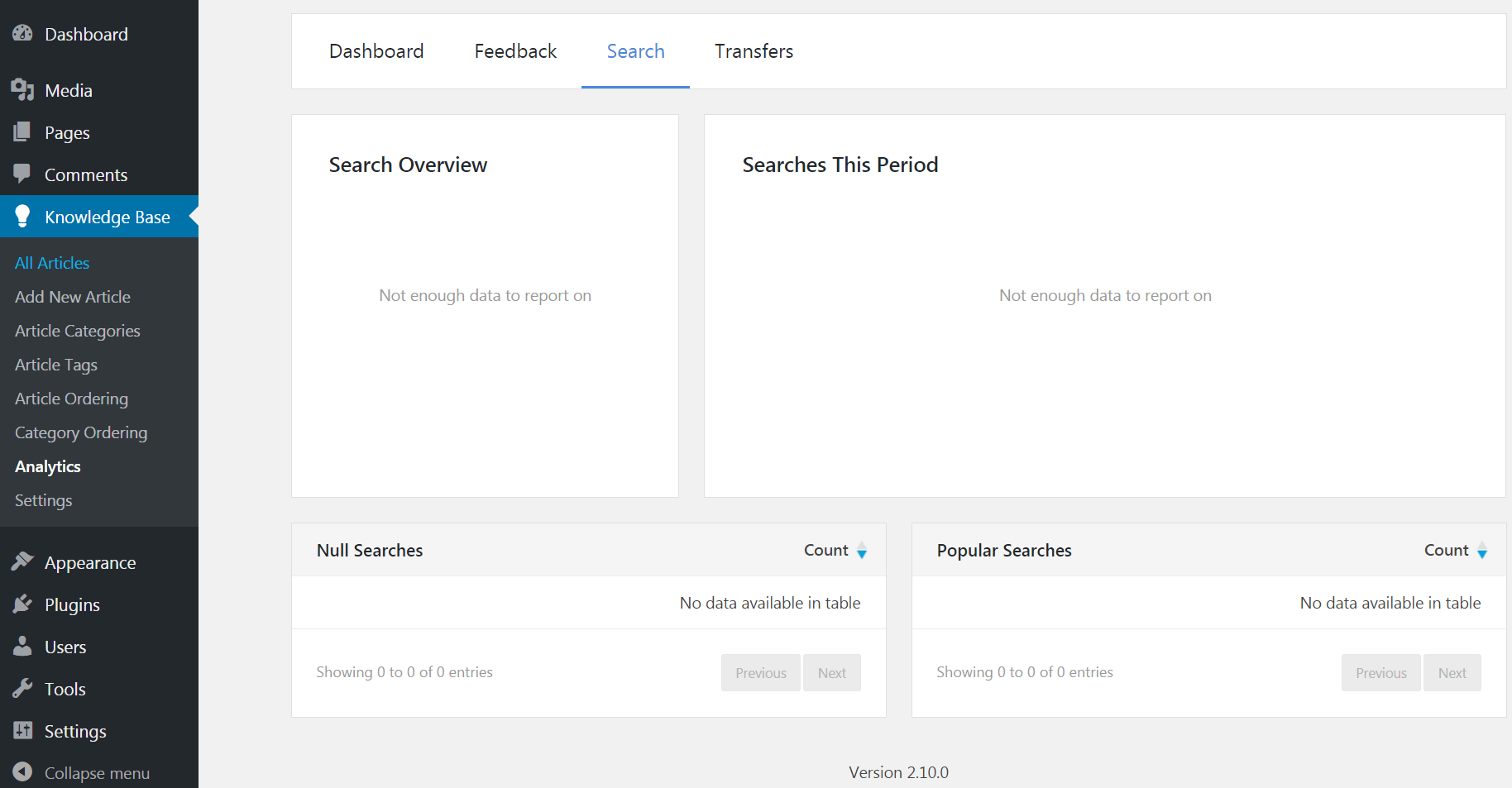Open the Transfers tab
The width and height of the screenshot is (1512, 788).
click(754, 51)
